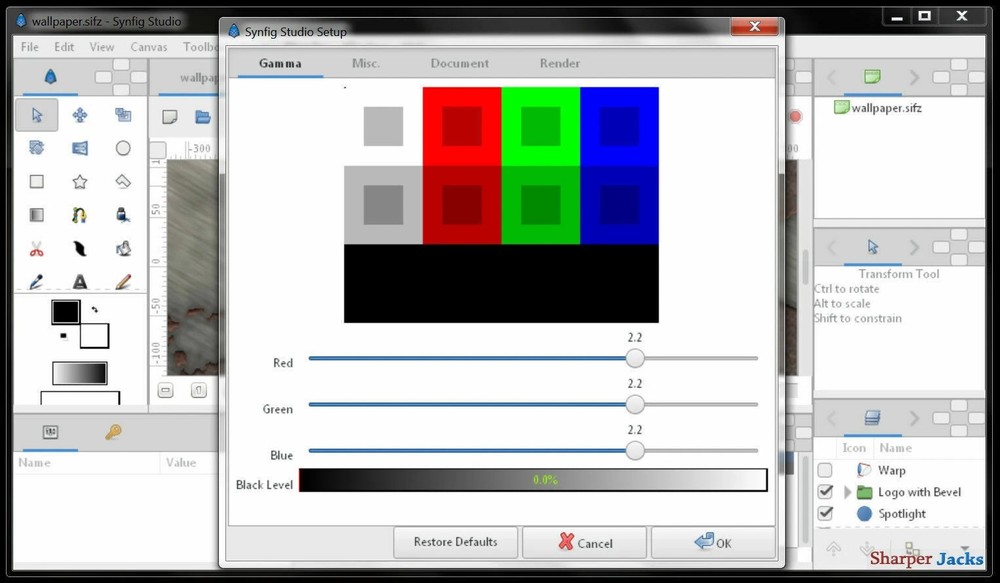Viewport: 1000px width, 583px height.
Task: Reset colors to black and white icon
Action: [x=63, y=336]
